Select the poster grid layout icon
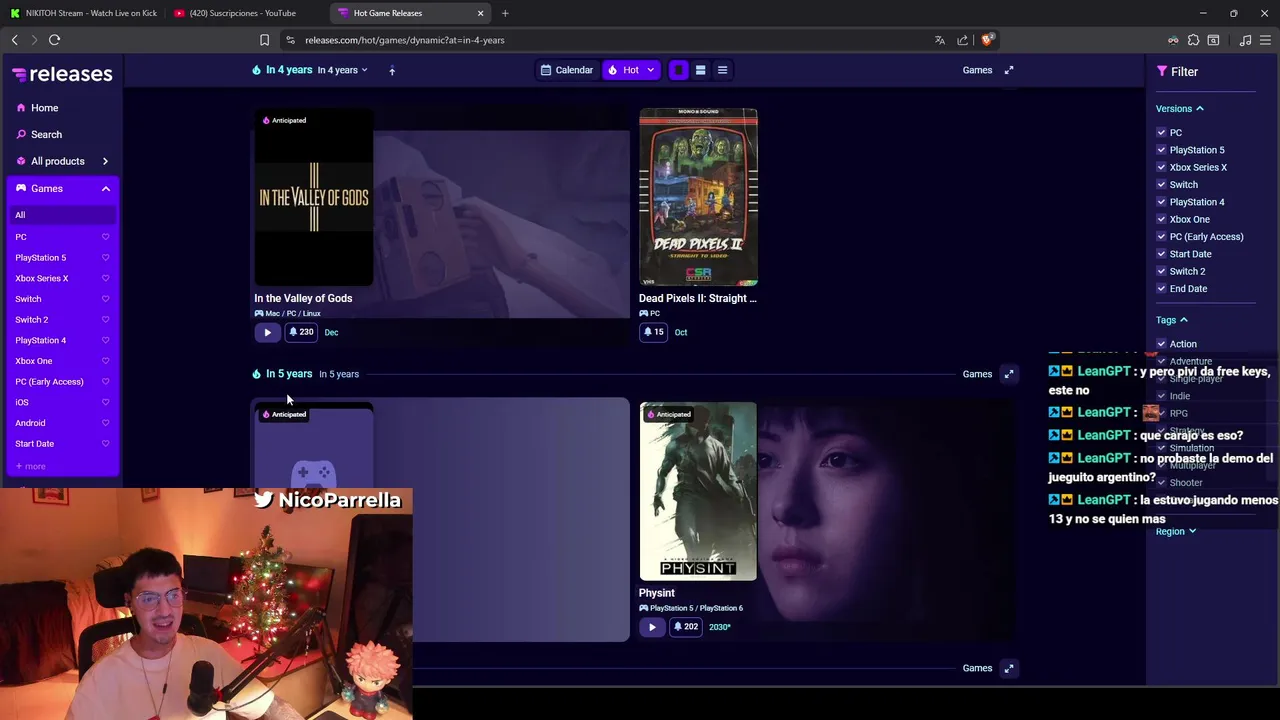Image resolution: width=1280 pixels, height=720 pixels. tap(678, 70)
